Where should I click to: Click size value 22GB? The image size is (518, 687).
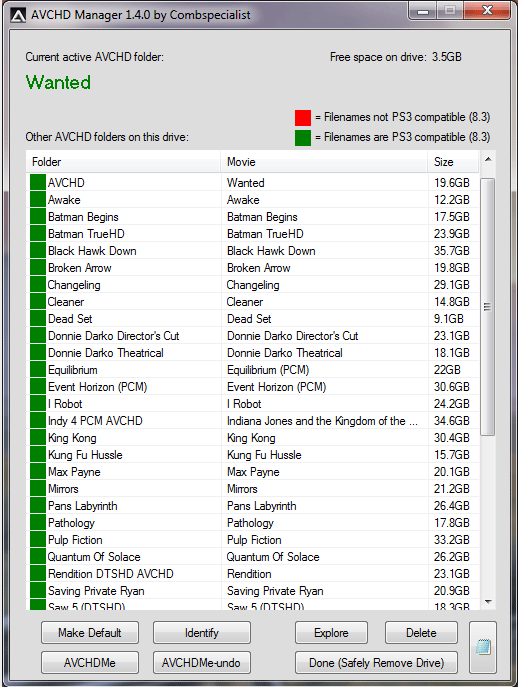[x=447, y=370]
